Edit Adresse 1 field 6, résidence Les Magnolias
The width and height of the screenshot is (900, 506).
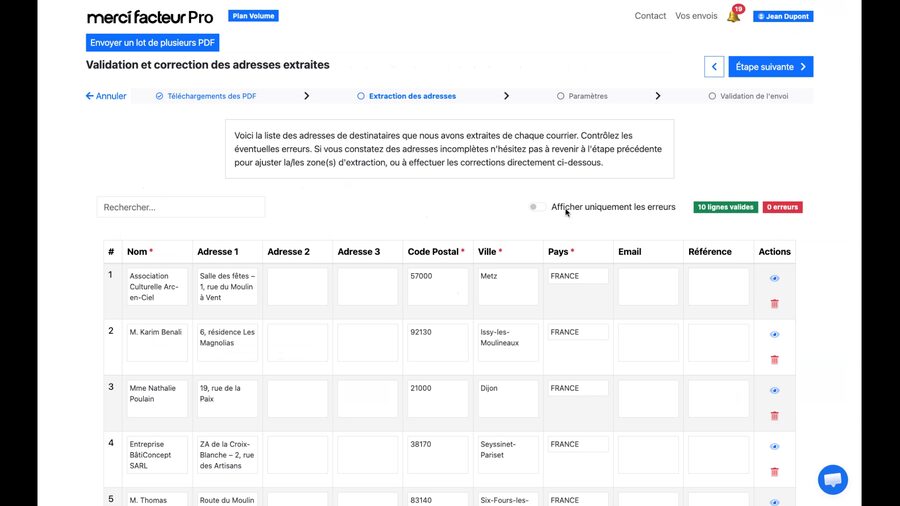pos(227,342)
